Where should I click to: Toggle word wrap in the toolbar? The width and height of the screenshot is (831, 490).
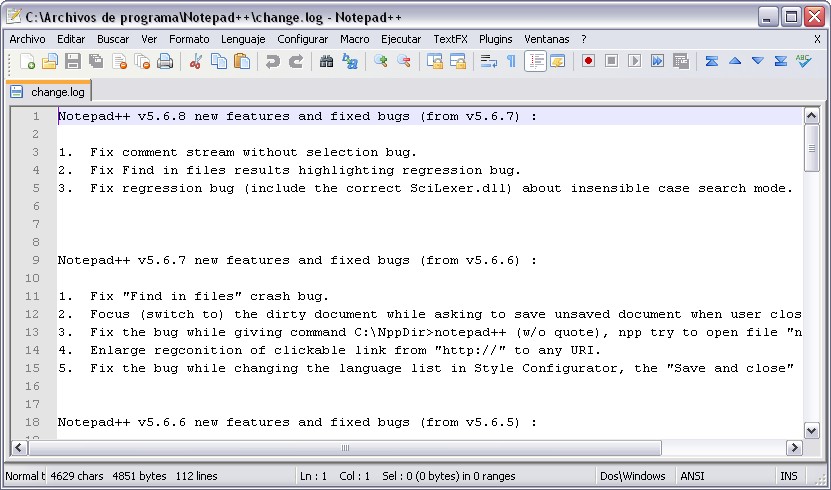(x=489, y=61)
